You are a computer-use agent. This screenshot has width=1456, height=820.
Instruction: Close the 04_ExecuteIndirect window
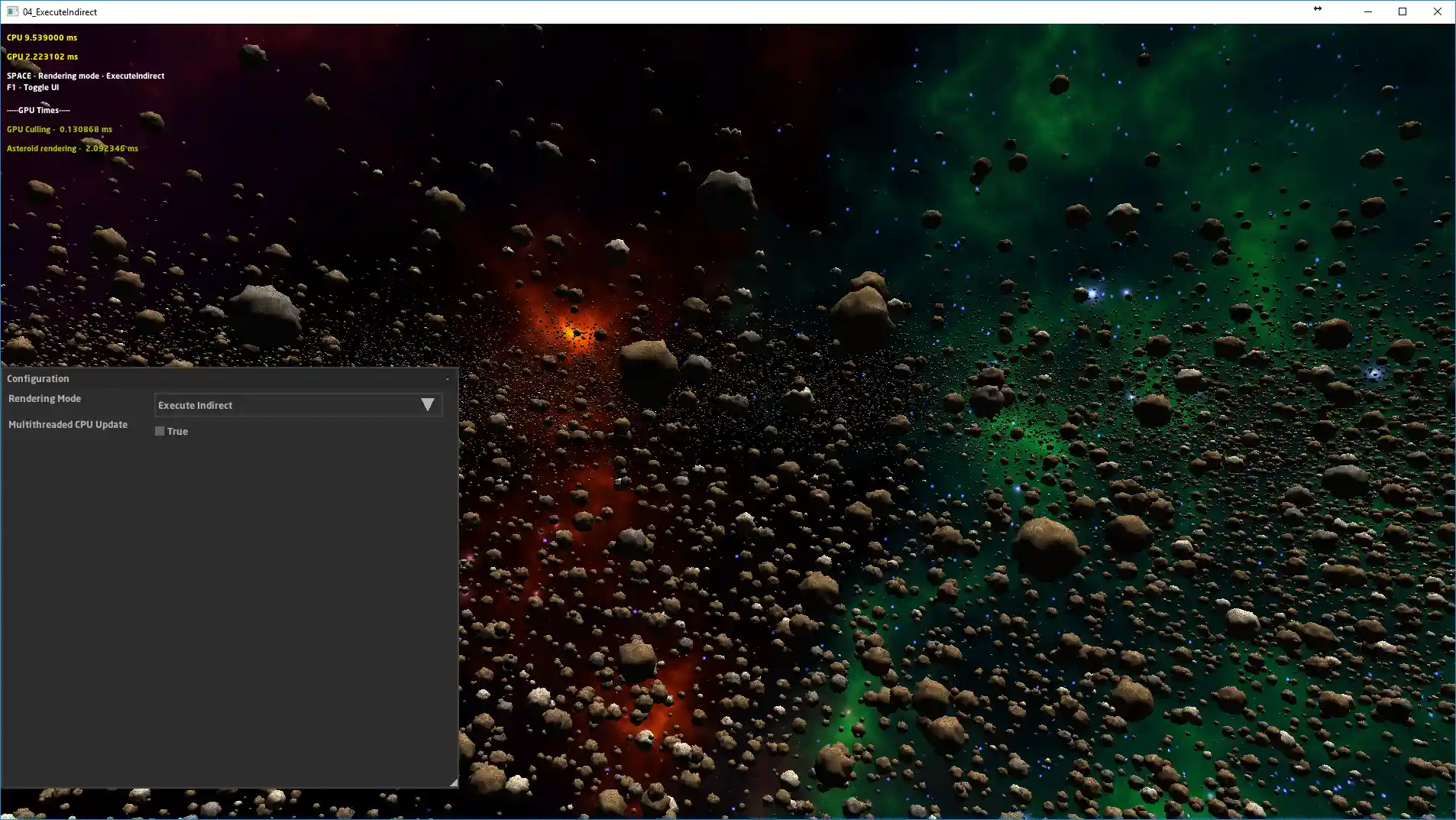pyautogui.click(x=1437, y=11)
